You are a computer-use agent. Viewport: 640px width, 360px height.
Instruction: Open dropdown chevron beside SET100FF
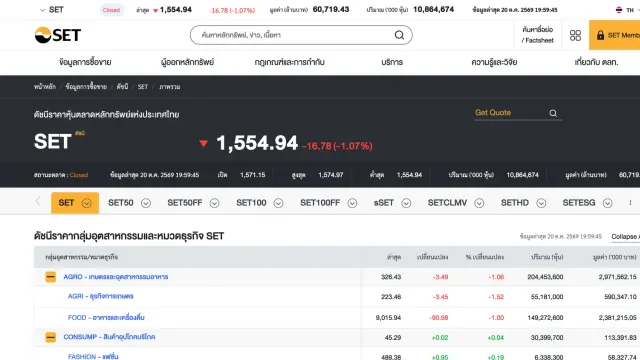point(352,203)
